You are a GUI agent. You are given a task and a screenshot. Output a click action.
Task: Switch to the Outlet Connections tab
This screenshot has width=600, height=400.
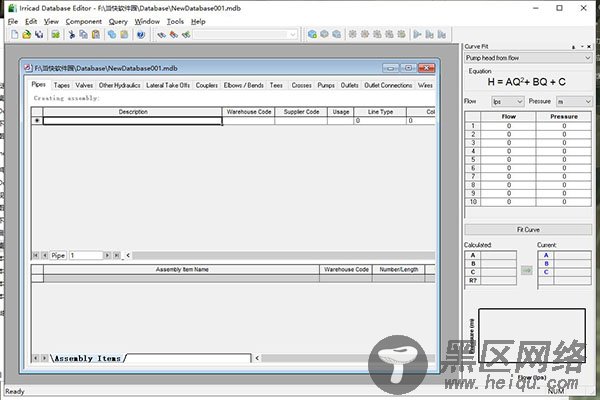point(388,85)
